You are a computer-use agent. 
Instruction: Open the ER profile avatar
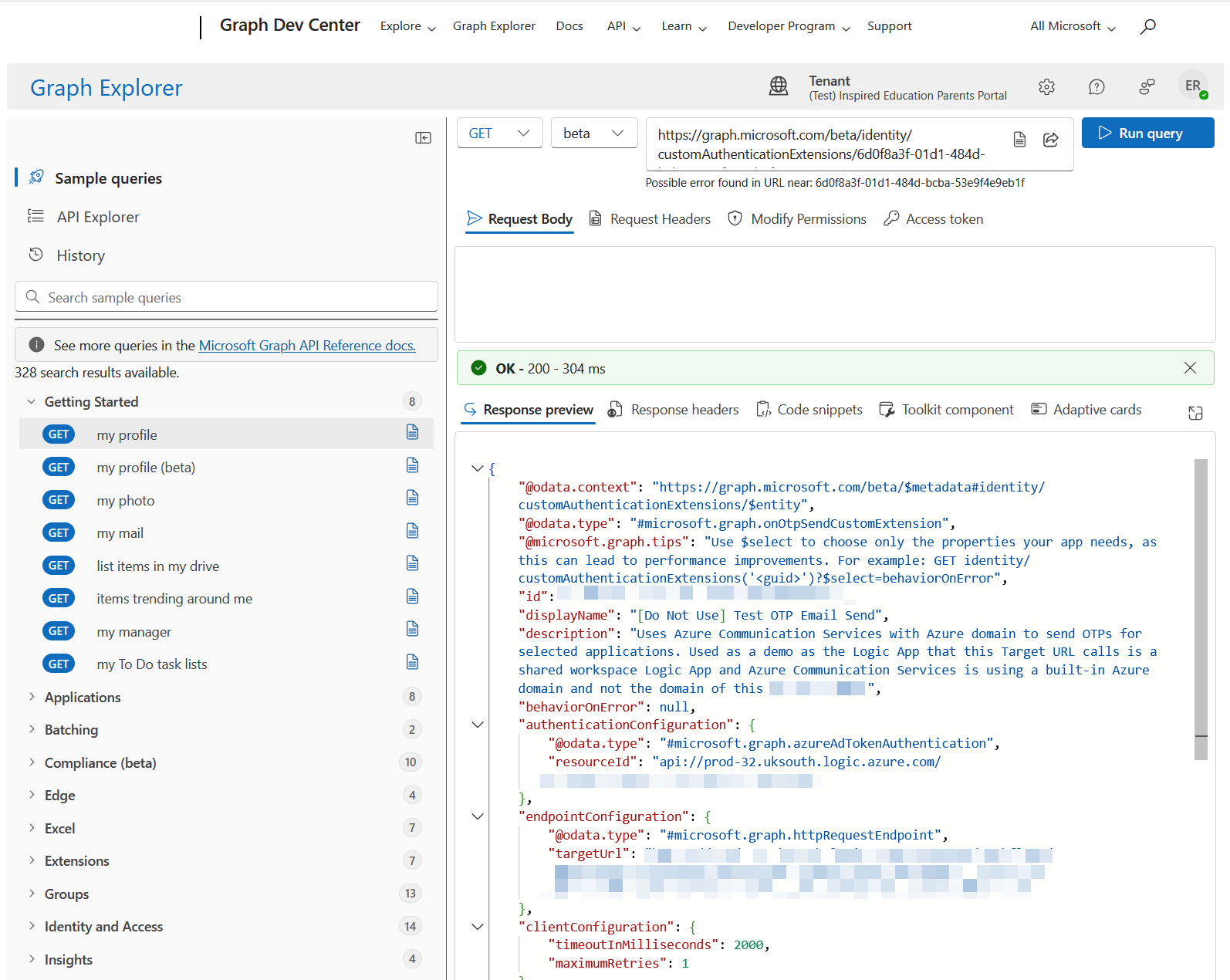coord(1194,86)
